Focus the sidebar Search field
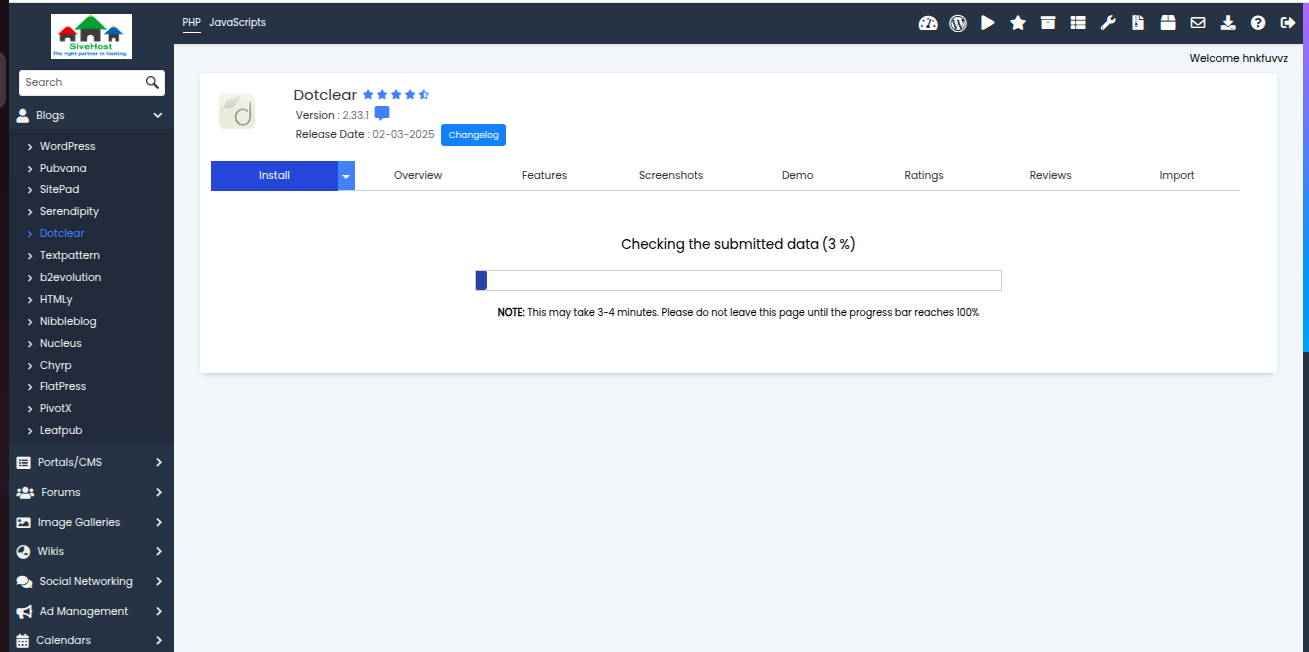 click(82, 82)
